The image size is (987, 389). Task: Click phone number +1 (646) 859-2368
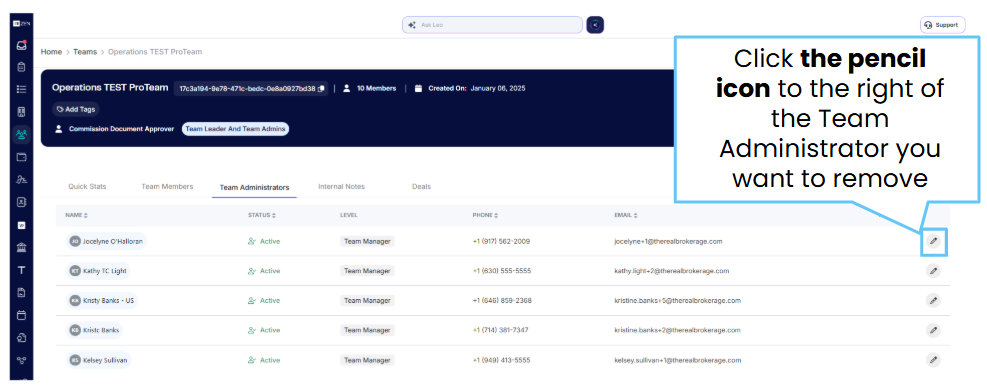coord(502,300)
